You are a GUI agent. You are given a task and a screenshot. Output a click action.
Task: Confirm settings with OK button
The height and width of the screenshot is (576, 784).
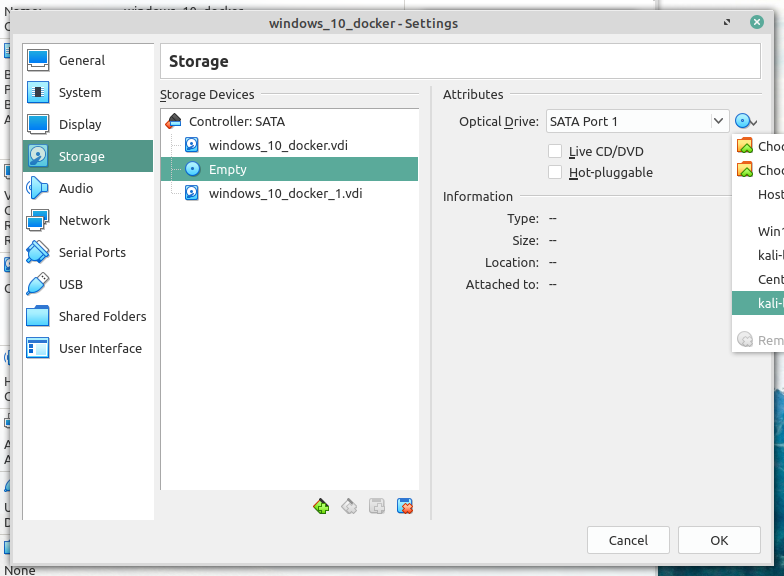coord(719,540)
